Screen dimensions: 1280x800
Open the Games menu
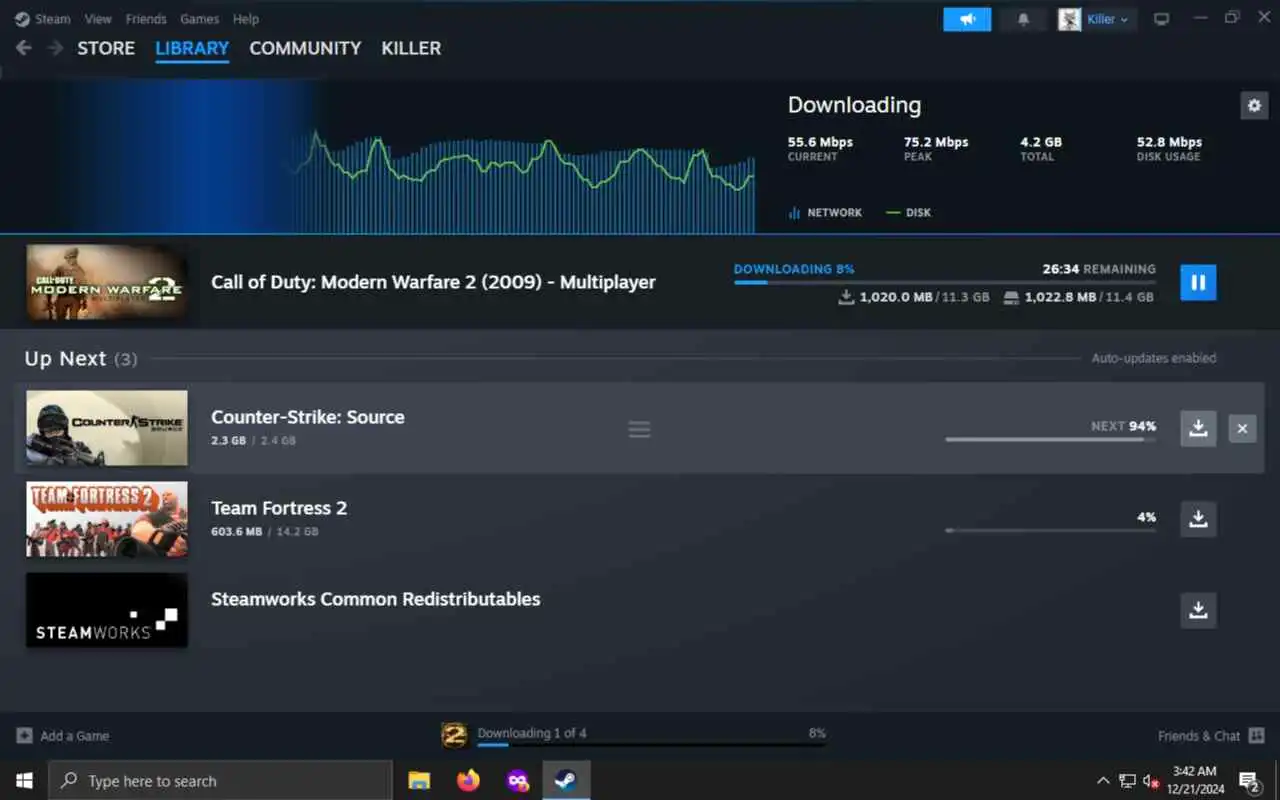point(200,19)
